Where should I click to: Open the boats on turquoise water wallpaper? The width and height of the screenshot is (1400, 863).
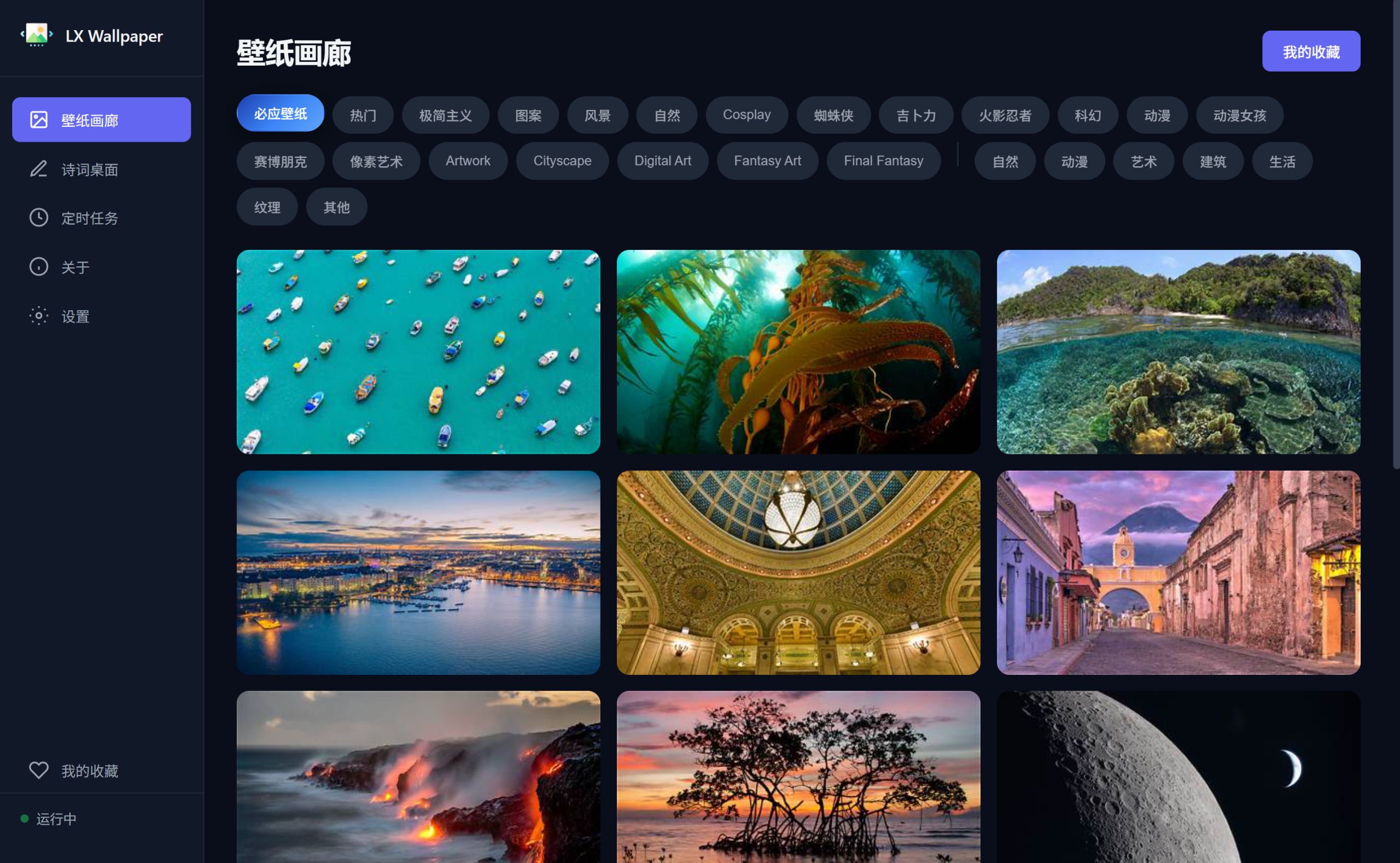coord(418,352)
